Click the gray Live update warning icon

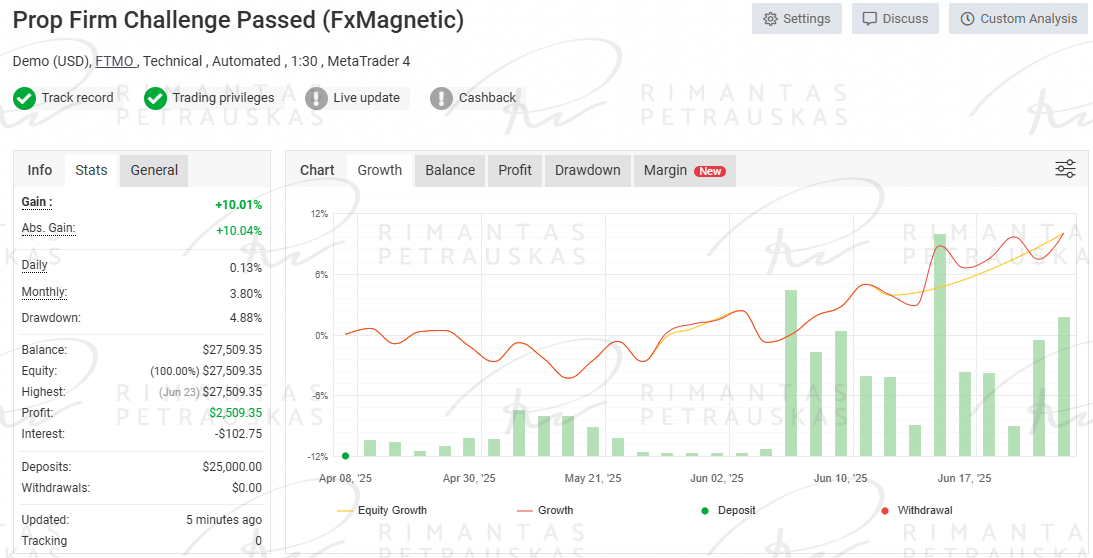316,98
